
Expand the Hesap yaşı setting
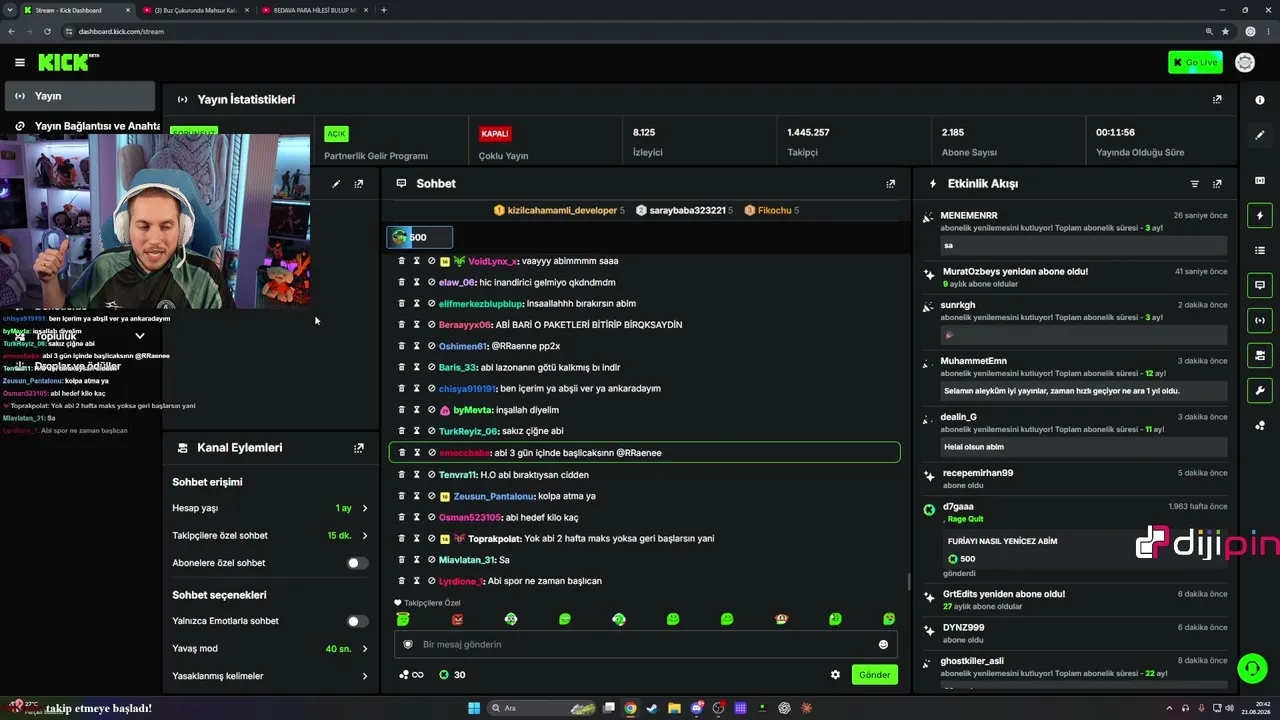coord(270,508)
